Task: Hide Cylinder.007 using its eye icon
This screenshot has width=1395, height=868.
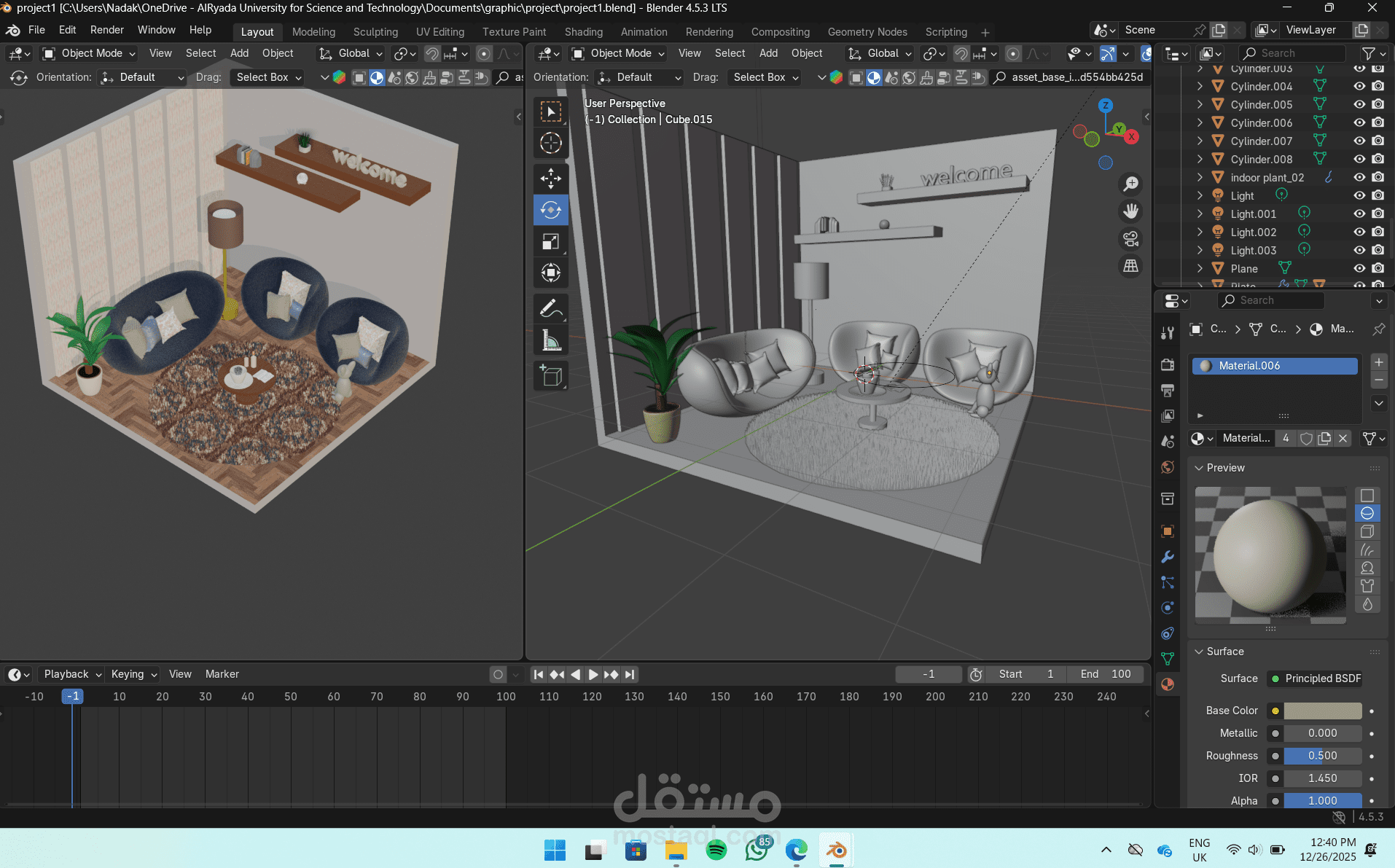Action: (1359, 141)
